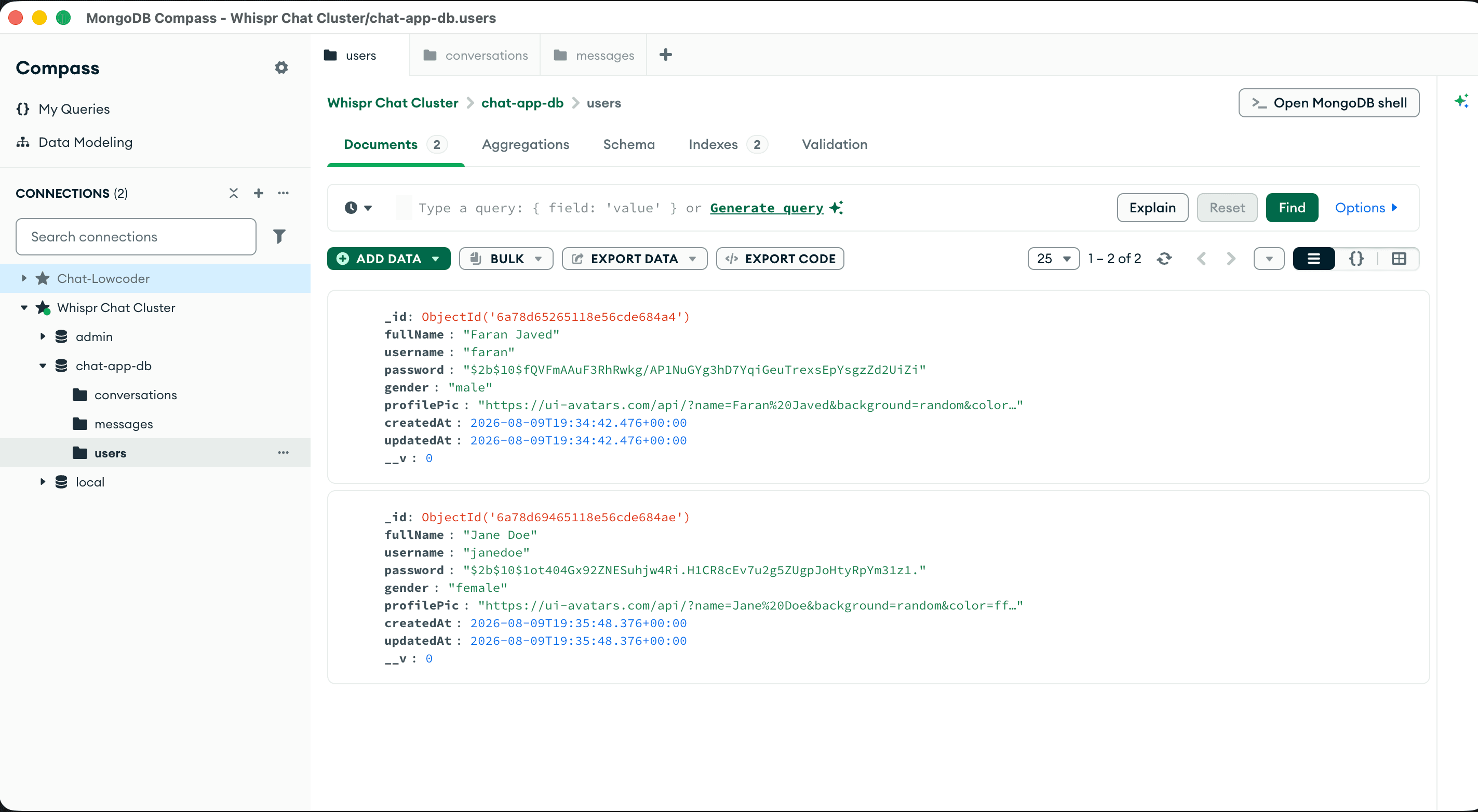The height and width of the screenshot is (812, 1478).
Task: Open the ADD DATA dropdown
Action: (x=389, y=259)
